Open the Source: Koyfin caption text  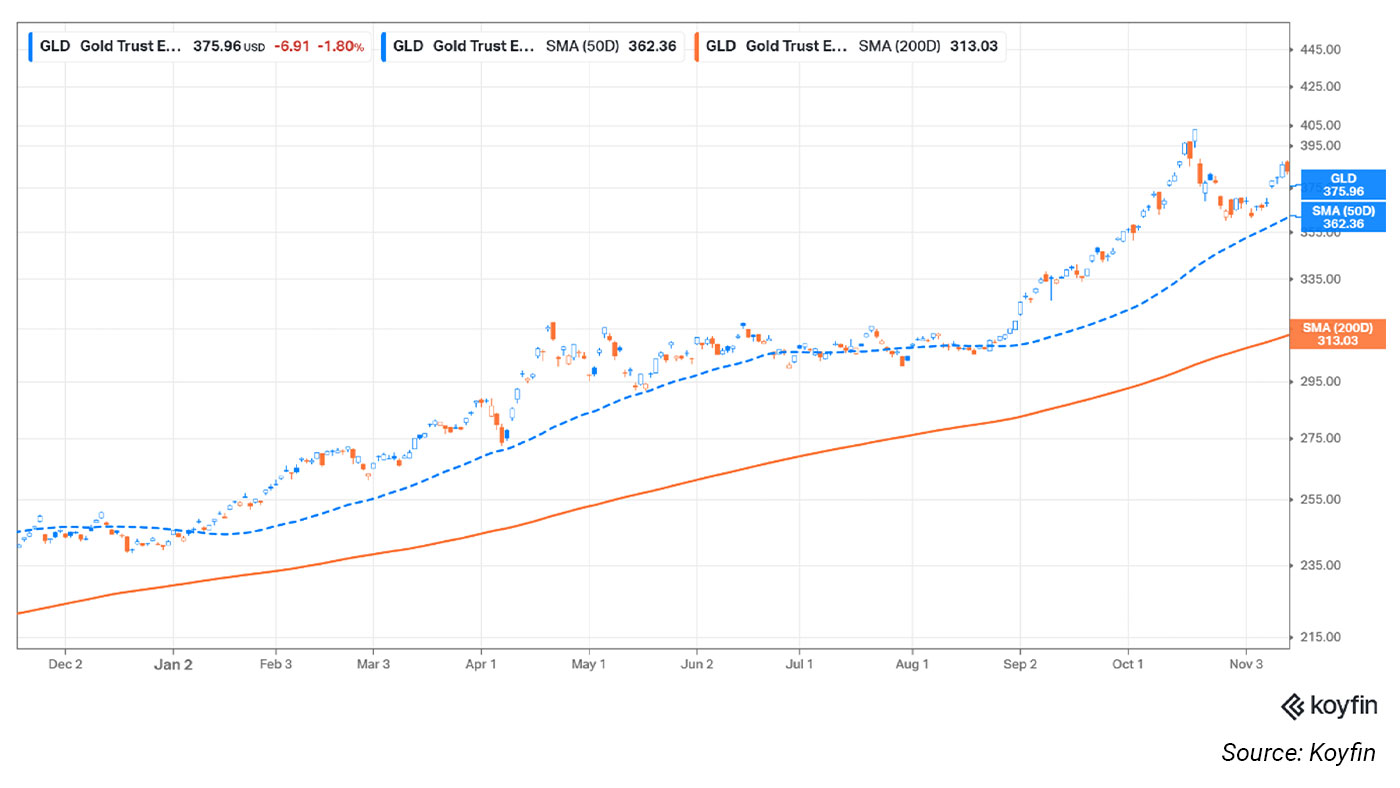tap(1298, 753)
